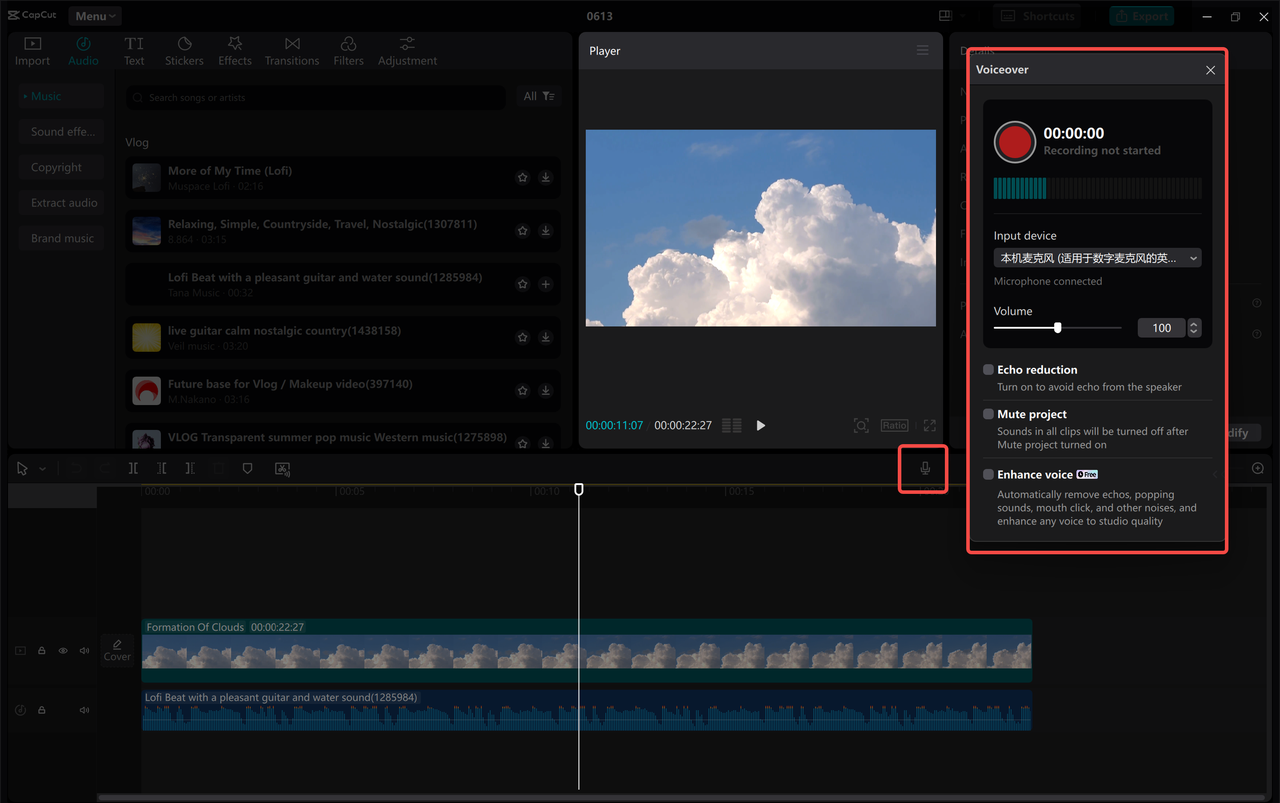1280x803 pixels.
Task: Select the Adjustment panel
Action: tap(407, 50)
